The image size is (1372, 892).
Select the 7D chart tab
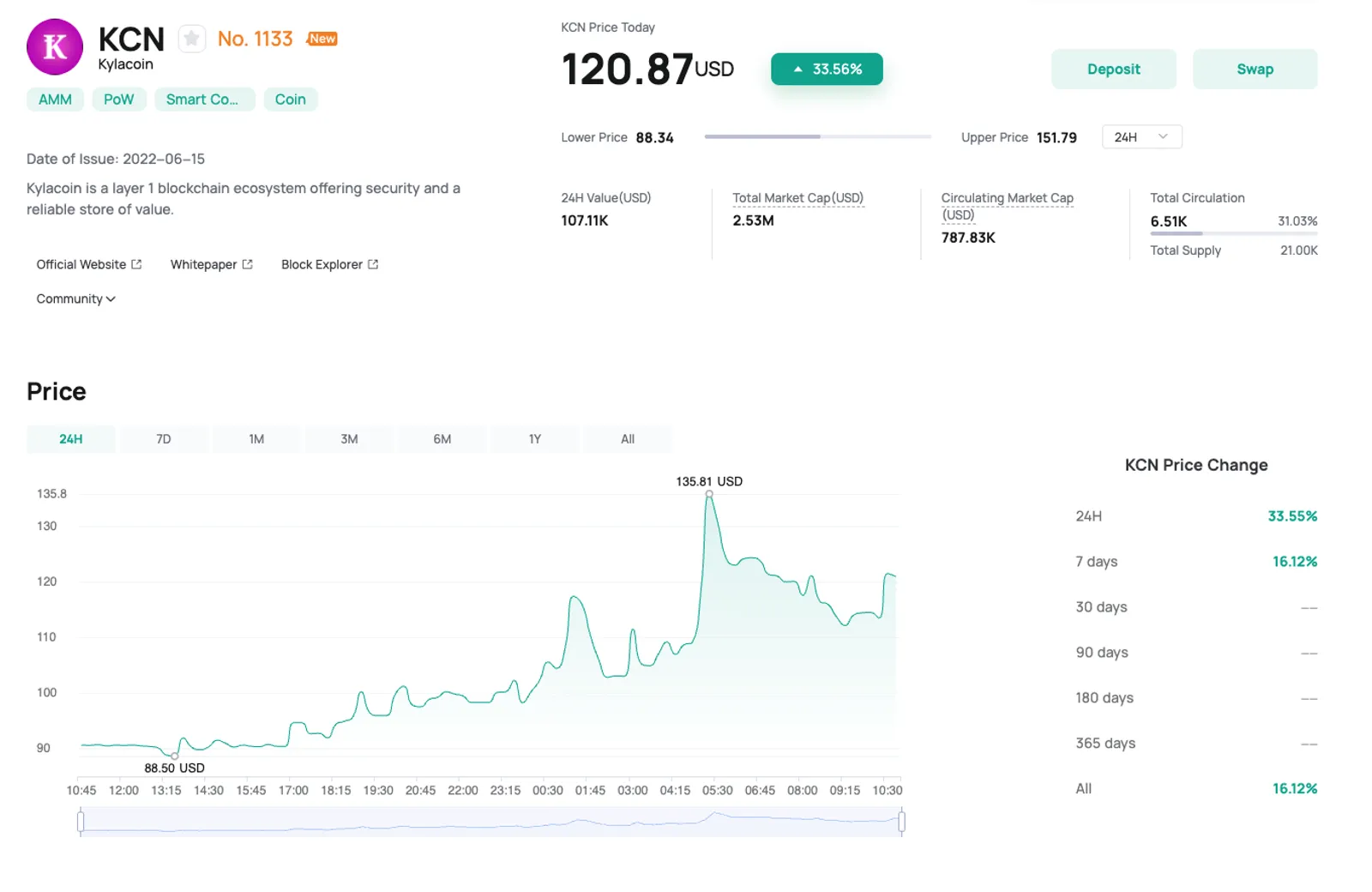[164, 439]
